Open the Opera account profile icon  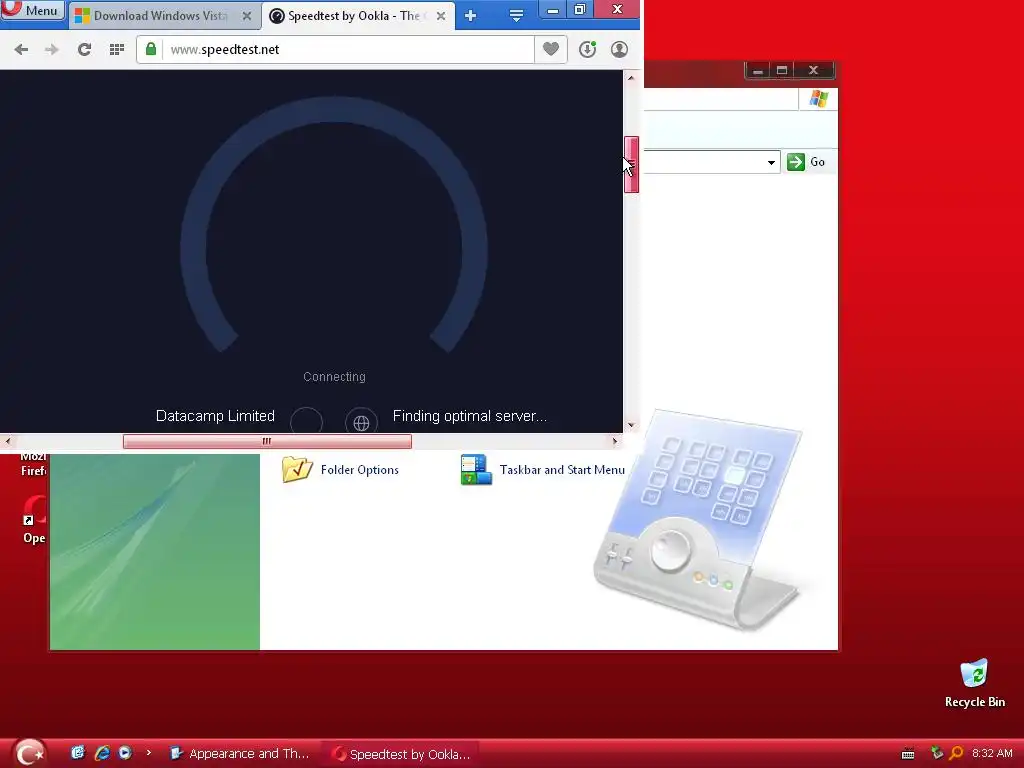tap(619, 50)
